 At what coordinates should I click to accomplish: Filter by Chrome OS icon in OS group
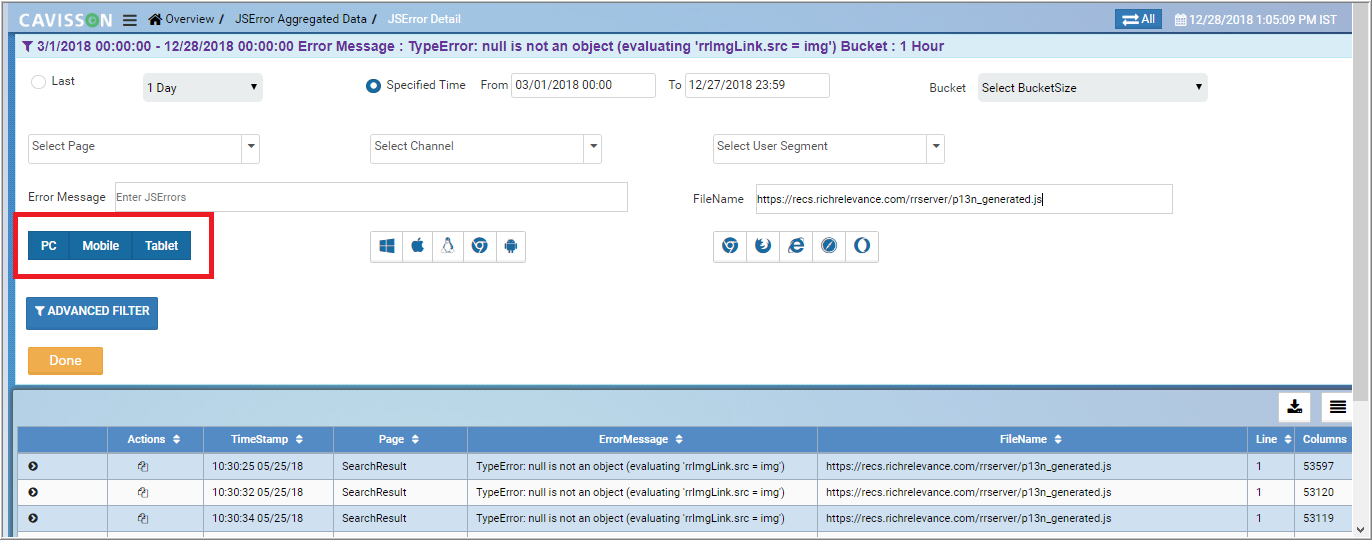479,246
